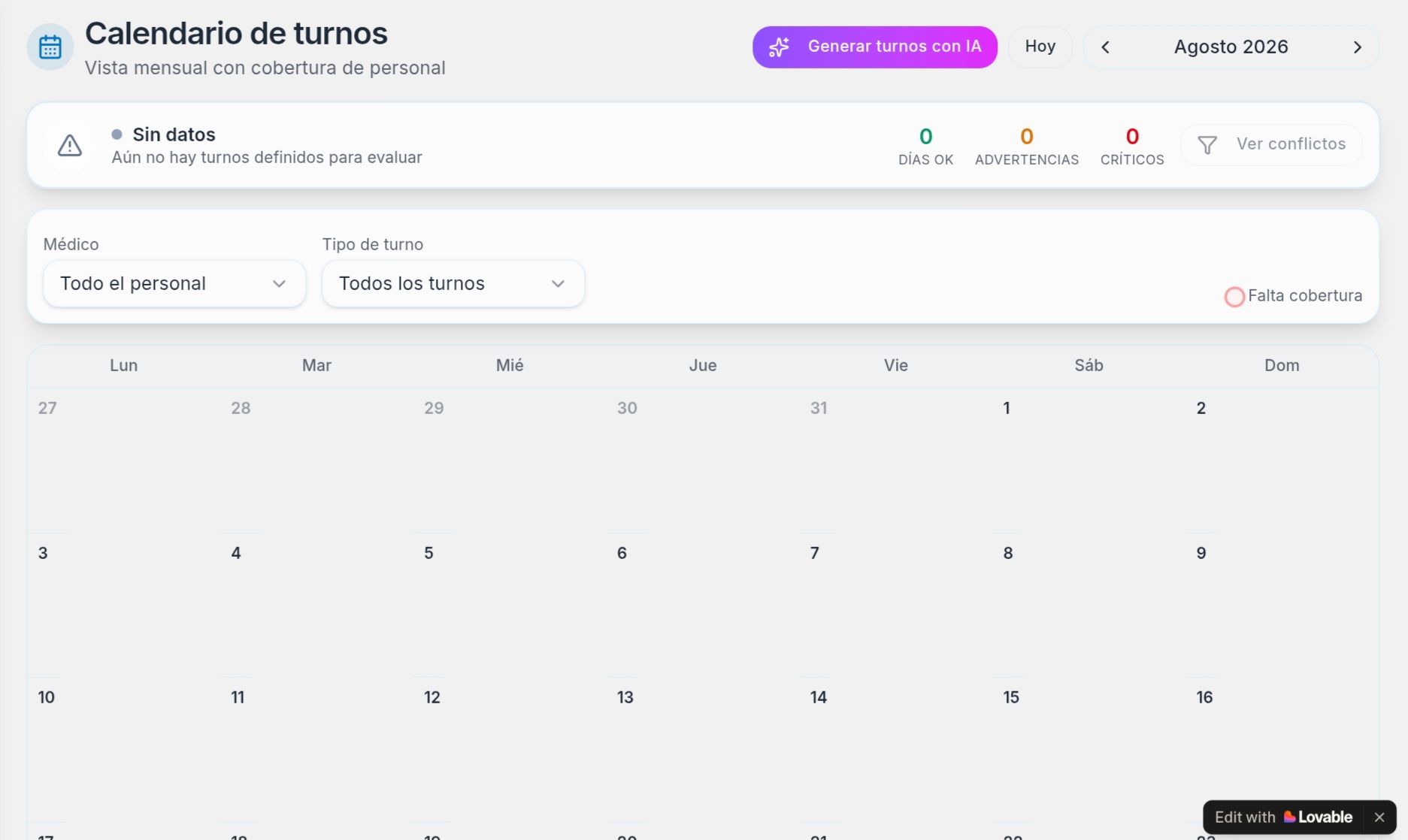Click the Sin datos status title
This screenshot has height=840, width=1408.
pos(174,134)
